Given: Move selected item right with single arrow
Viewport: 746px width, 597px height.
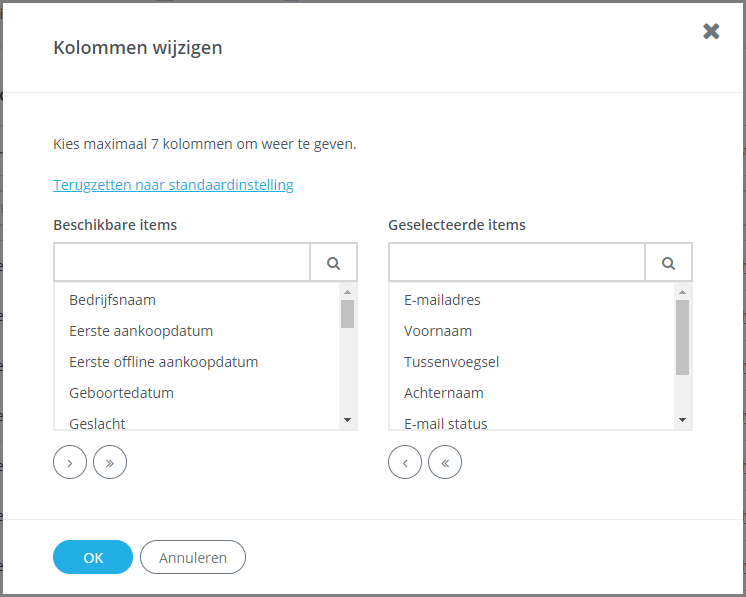Looking at the screenshot, I should click(x=70, y=462).
